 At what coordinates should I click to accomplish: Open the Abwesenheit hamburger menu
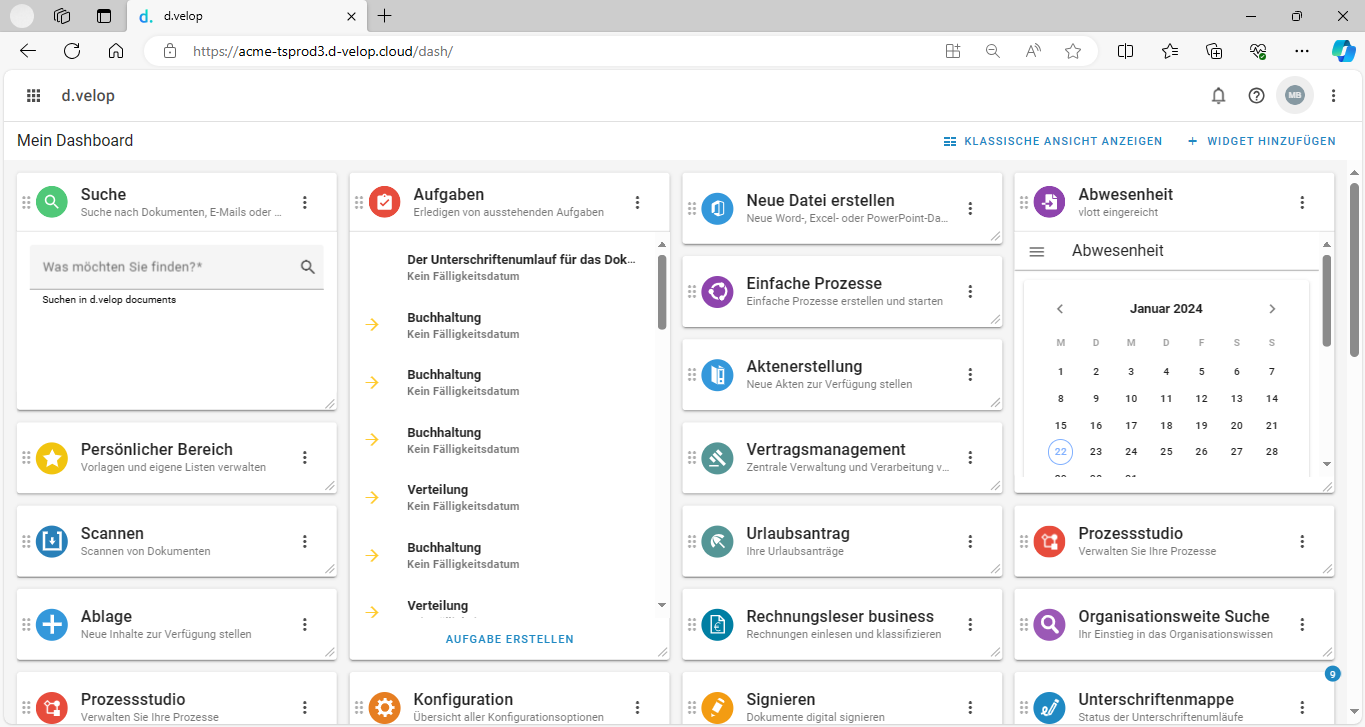pos(1037,252)
